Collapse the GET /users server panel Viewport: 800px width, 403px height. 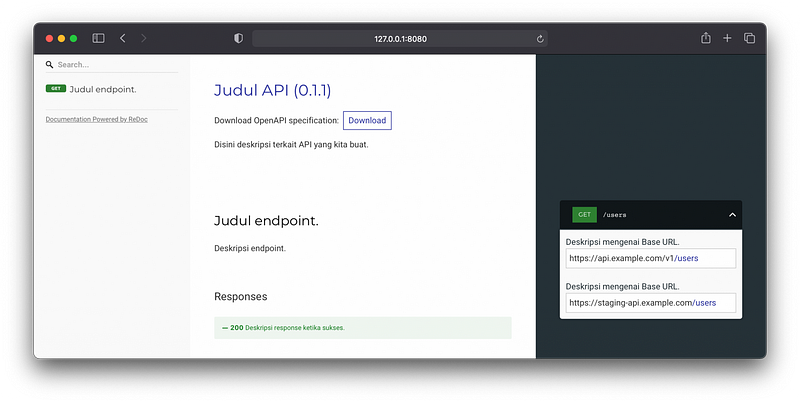(732, 214)
